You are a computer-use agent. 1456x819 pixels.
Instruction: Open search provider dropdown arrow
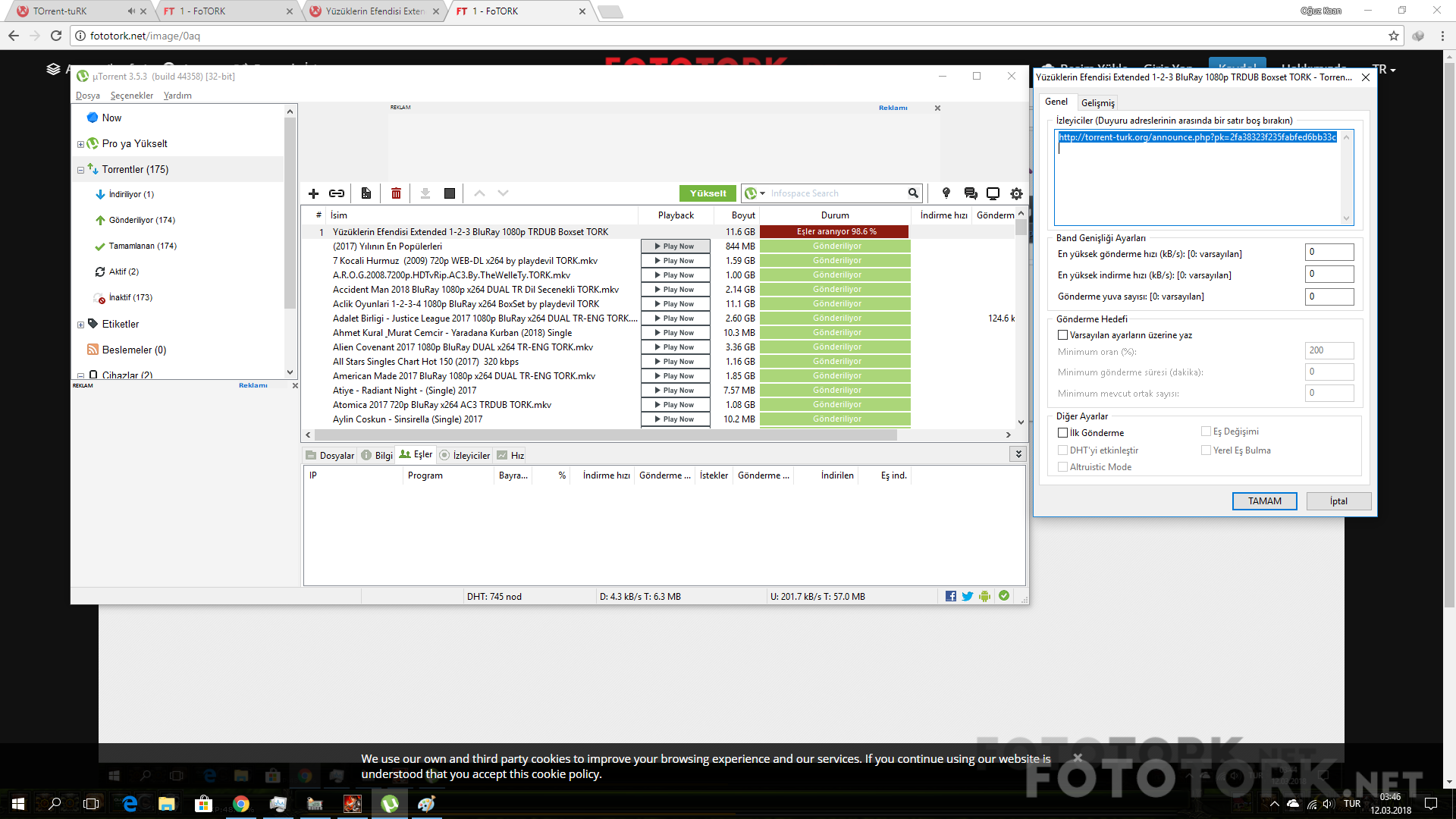763,193
